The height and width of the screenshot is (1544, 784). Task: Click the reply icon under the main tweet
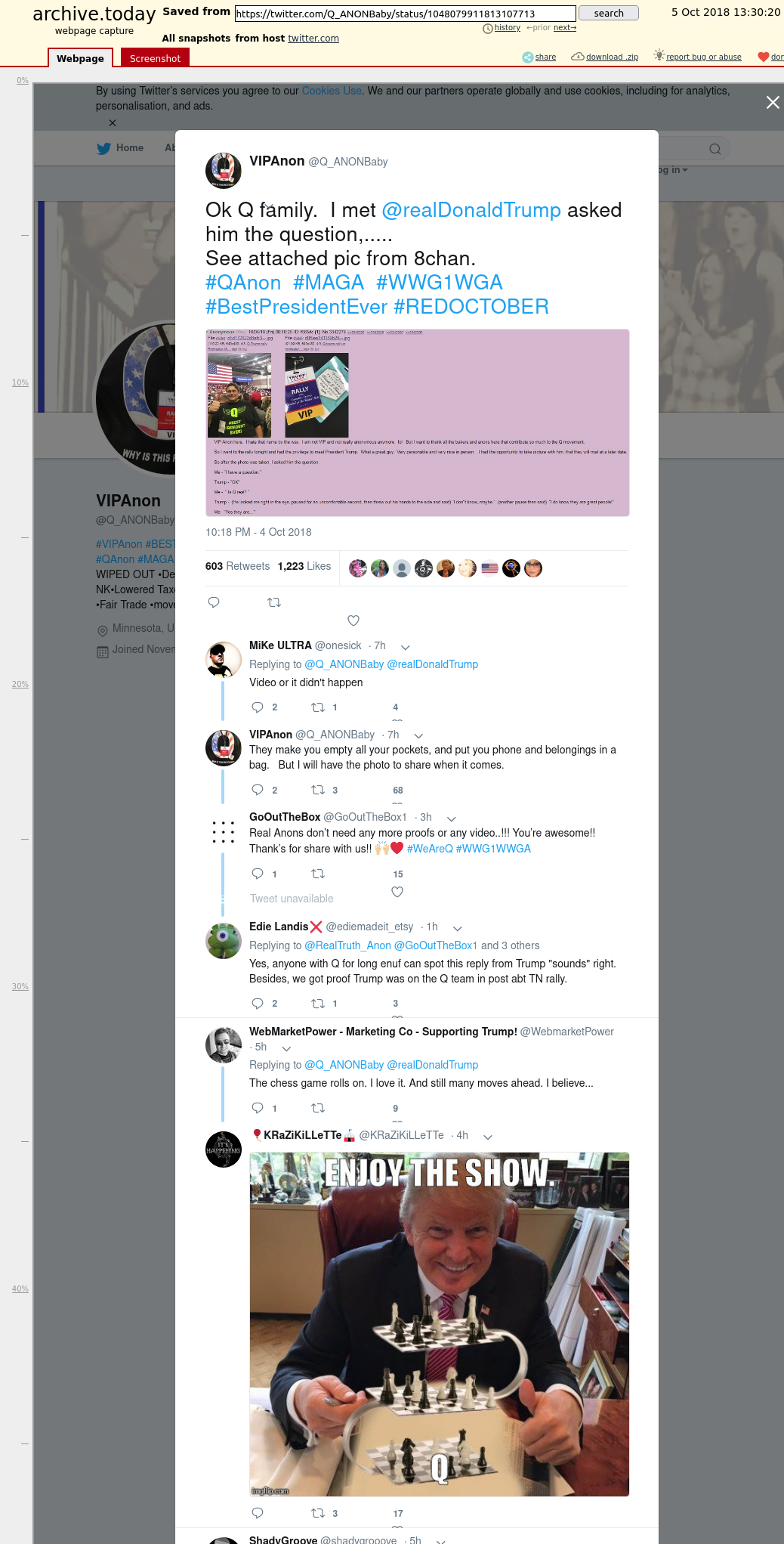pos(214,602)
